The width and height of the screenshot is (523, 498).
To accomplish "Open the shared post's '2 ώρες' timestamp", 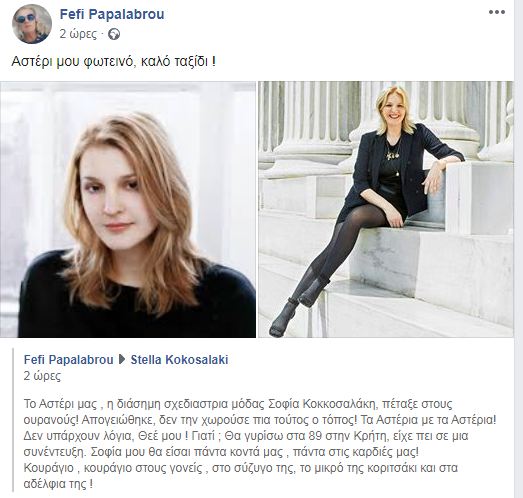I will (42, 376).
